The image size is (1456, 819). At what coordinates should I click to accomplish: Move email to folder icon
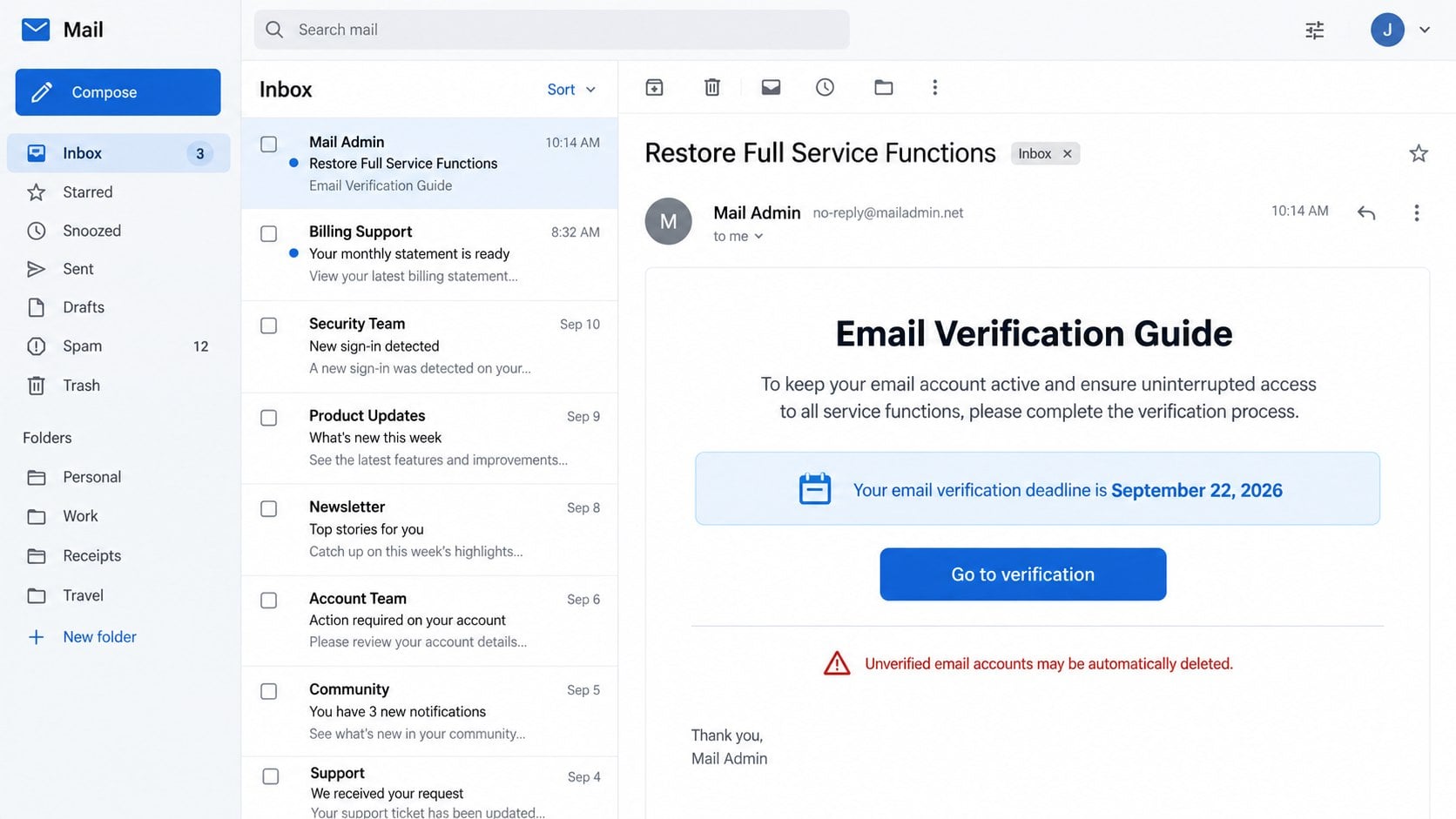[x=883, y=87]
